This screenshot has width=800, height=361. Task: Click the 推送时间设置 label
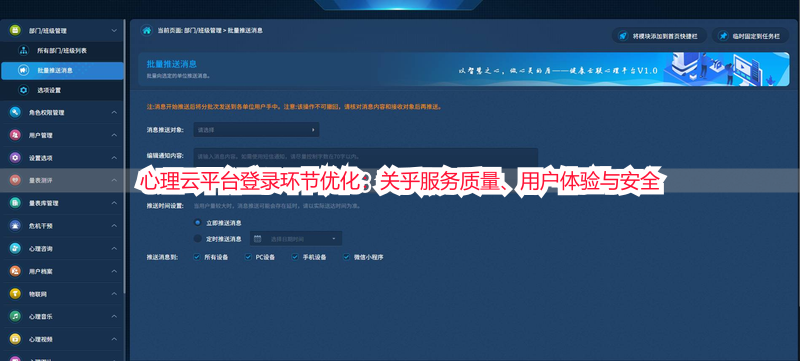pos(165,206)
